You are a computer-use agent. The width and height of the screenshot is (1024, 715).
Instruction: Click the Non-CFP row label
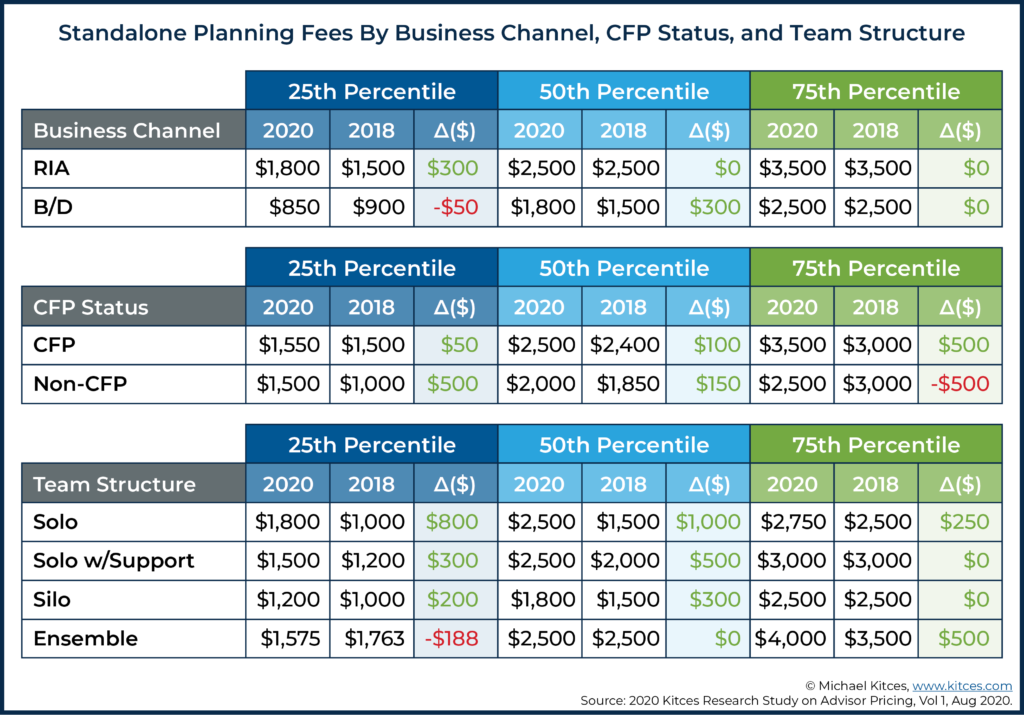pyautogui.click(x=80, y=383)
